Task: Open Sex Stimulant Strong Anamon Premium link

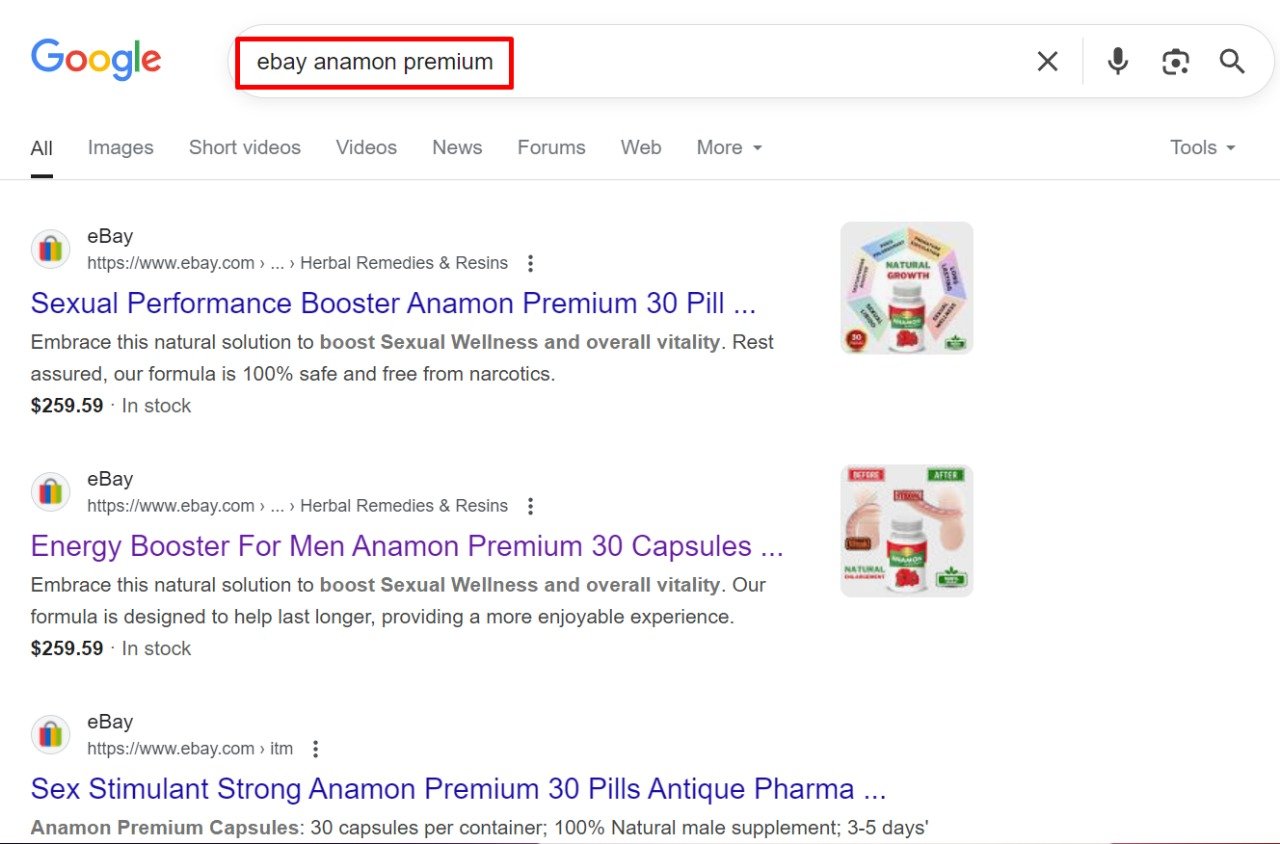Action: click(458, 789)
